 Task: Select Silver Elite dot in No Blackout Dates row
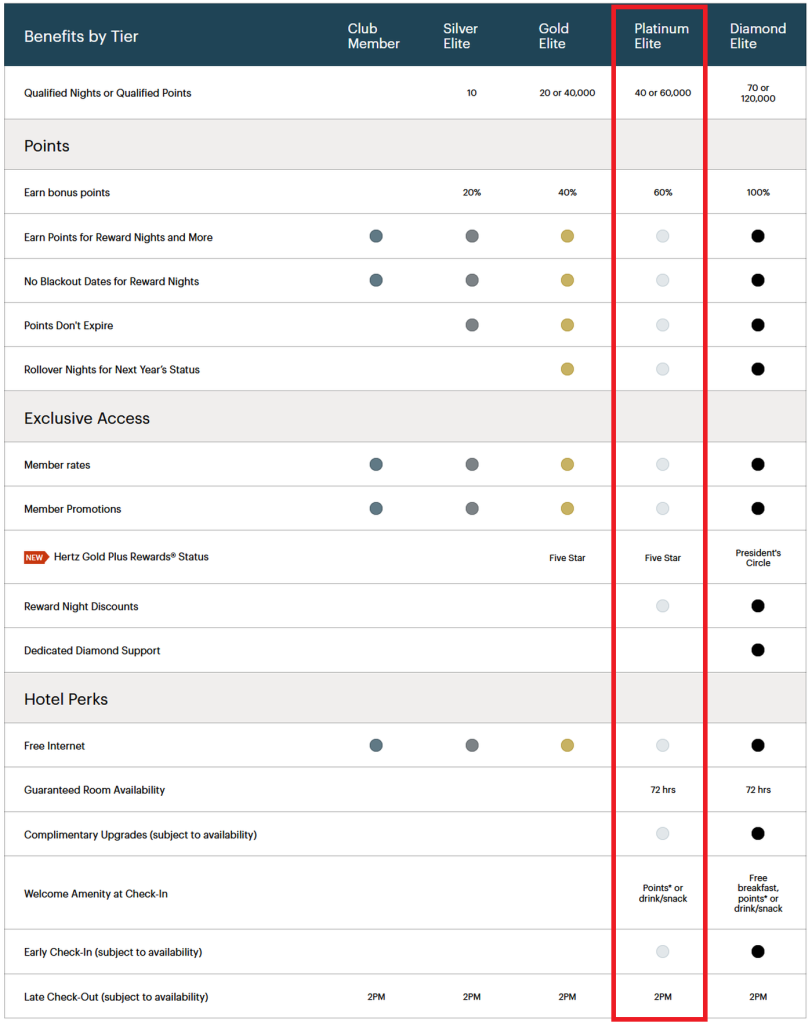(472, 280)
